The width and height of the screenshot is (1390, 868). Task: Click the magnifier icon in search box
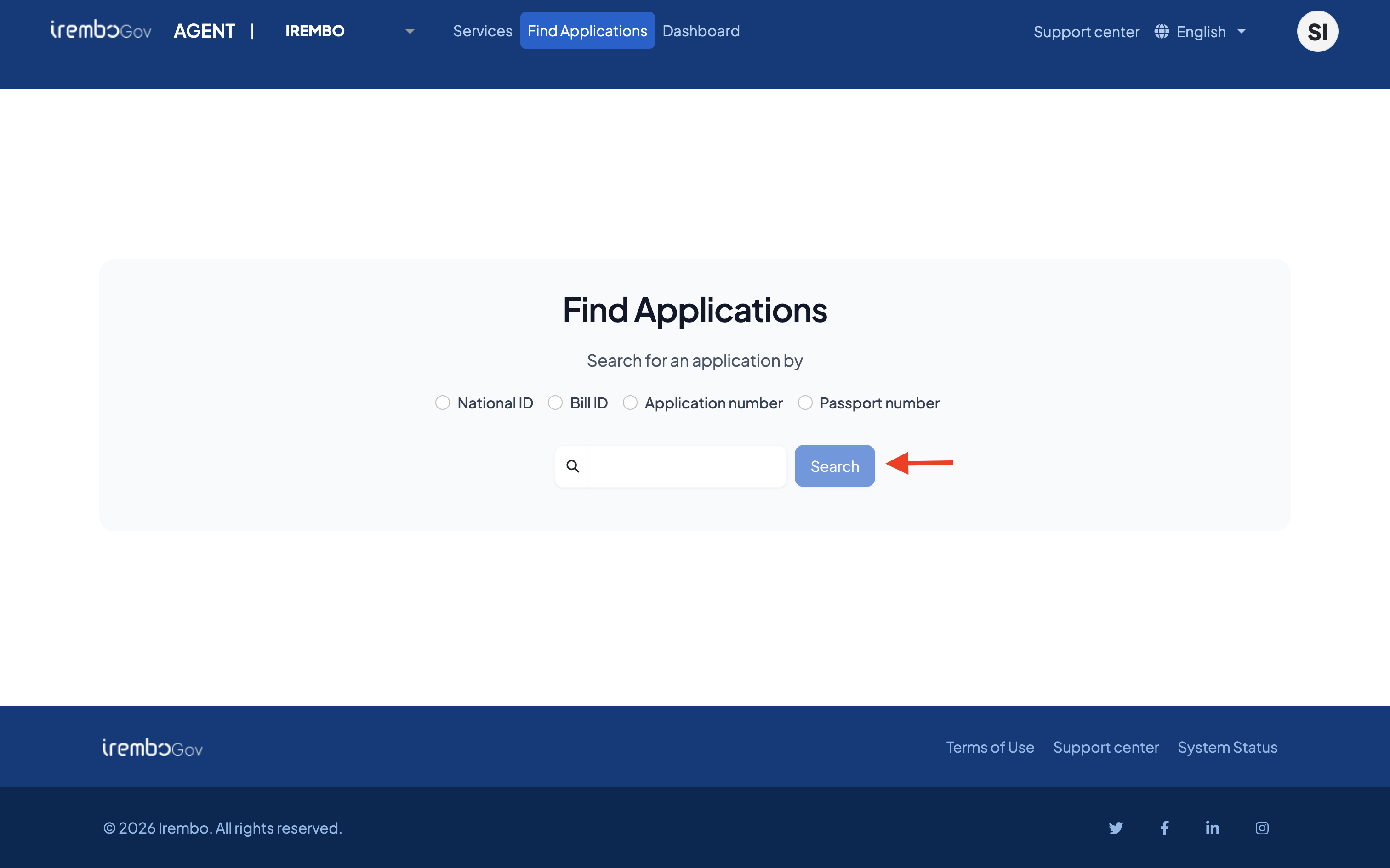572,465
